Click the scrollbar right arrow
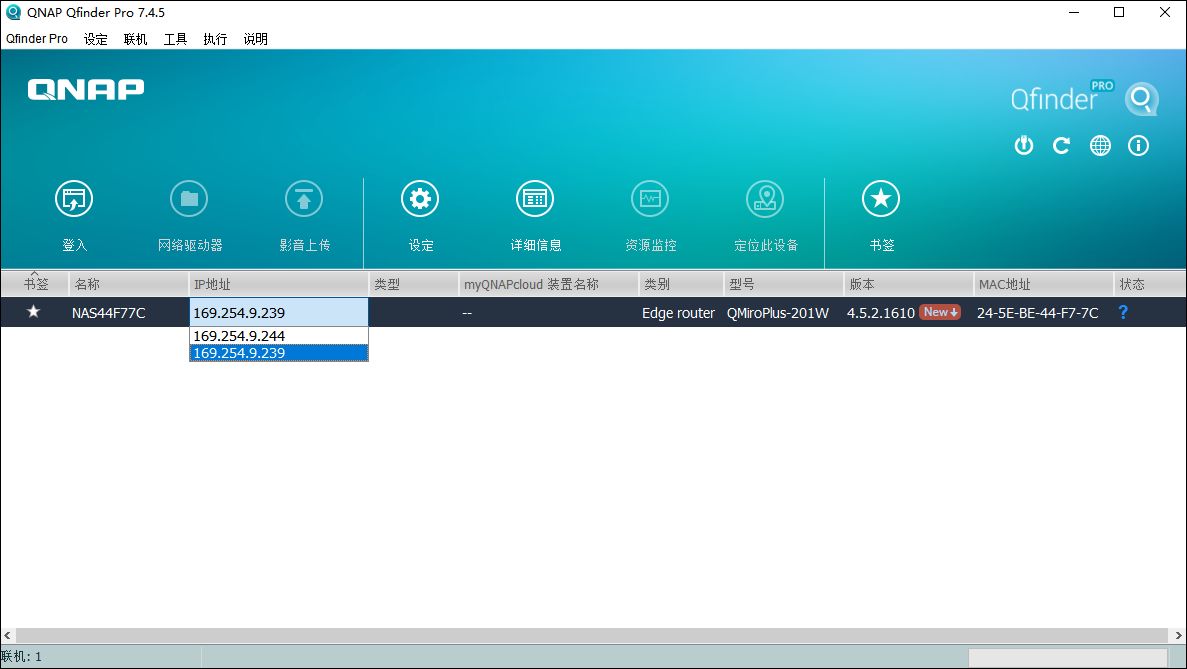1187x669 pixels. (x=1179, y=636)
